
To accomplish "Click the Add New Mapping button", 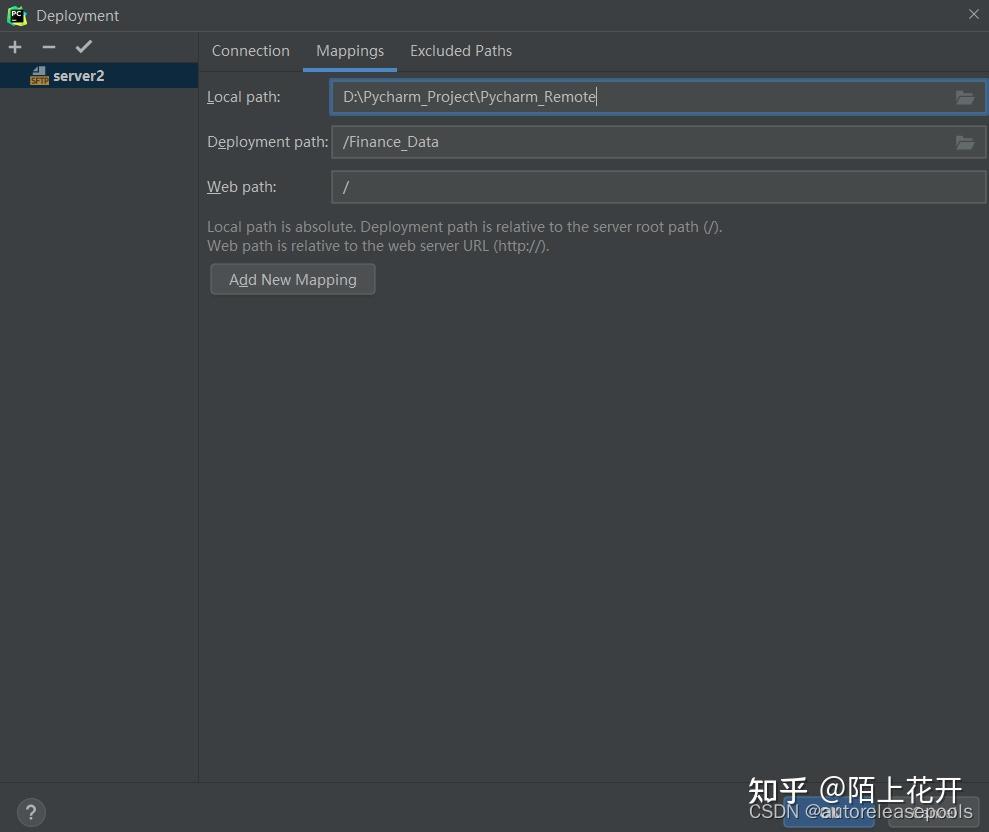I will point(292,279).
